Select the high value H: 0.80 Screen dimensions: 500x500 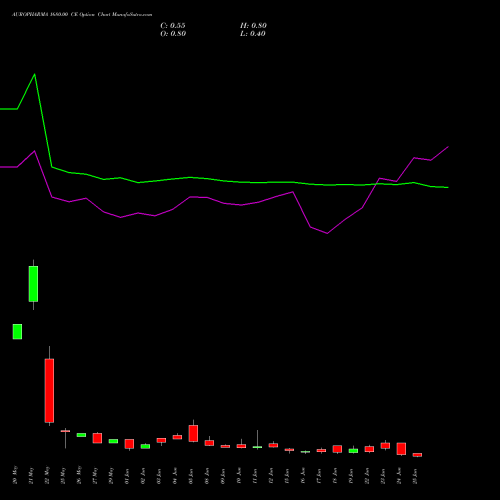pyautogui.click(x=253, y=26)
